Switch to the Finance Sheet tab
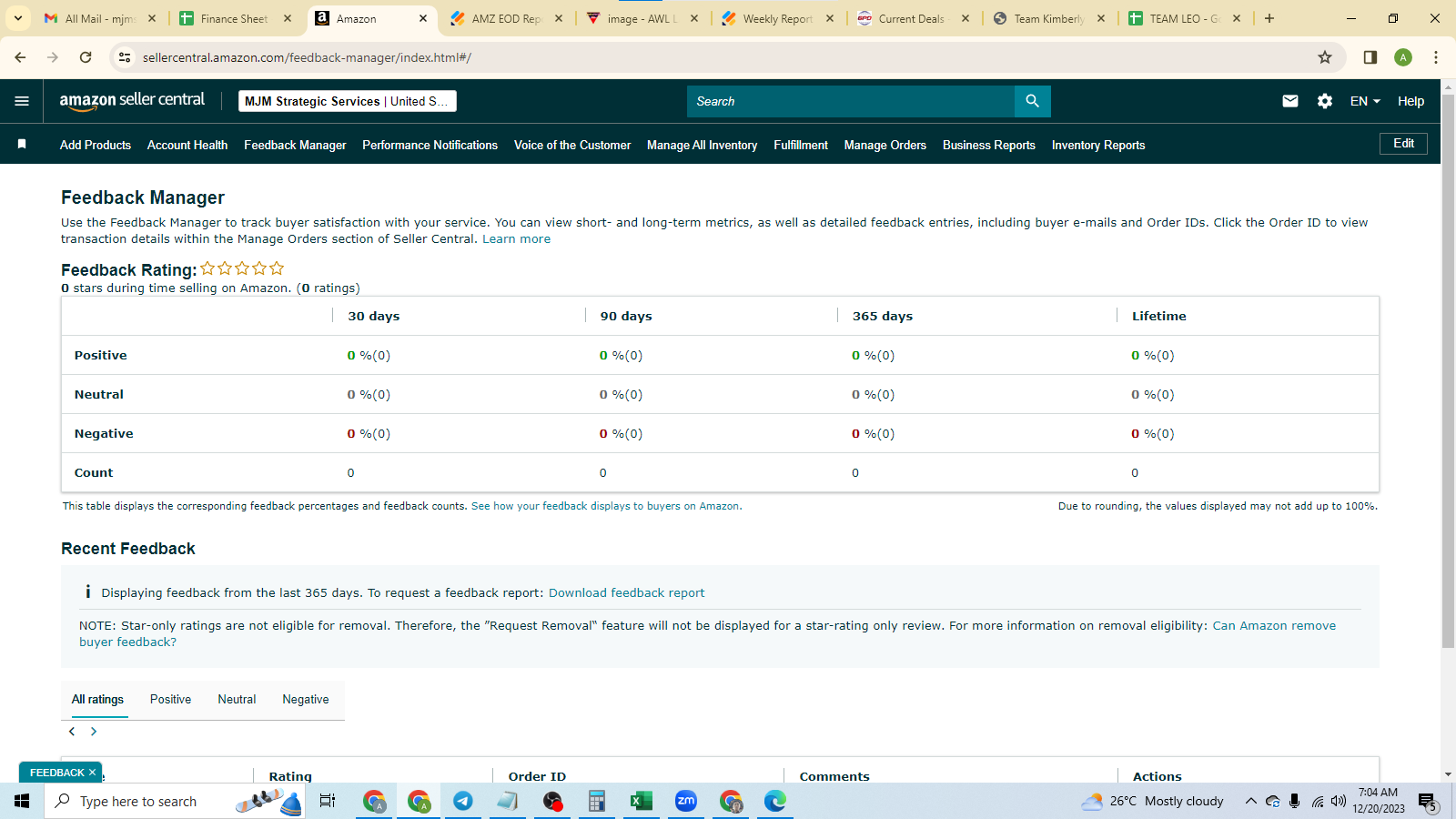The height and width of the screenshot is (819, 1456). pos(235,18)
